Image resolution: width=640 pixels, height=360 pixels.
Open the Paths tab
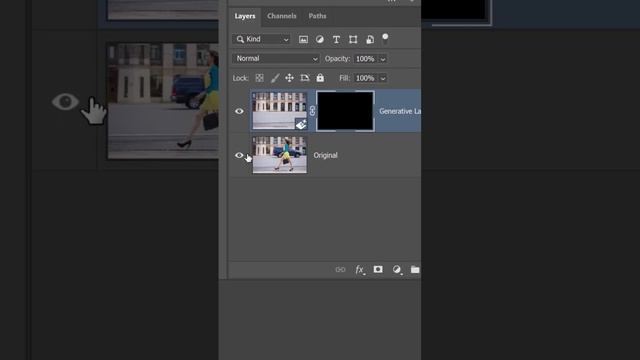(x=317, y=16)
